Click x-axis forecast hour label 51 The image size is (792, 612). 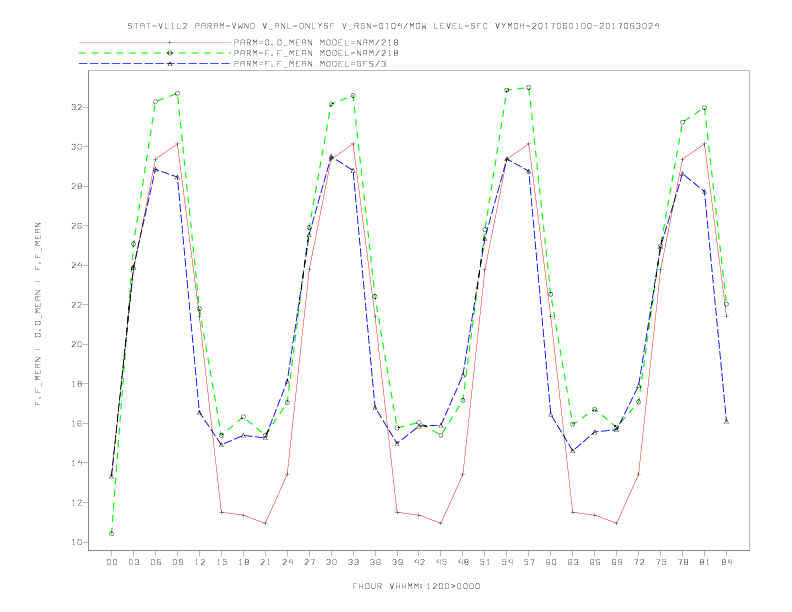click(485, 562)
